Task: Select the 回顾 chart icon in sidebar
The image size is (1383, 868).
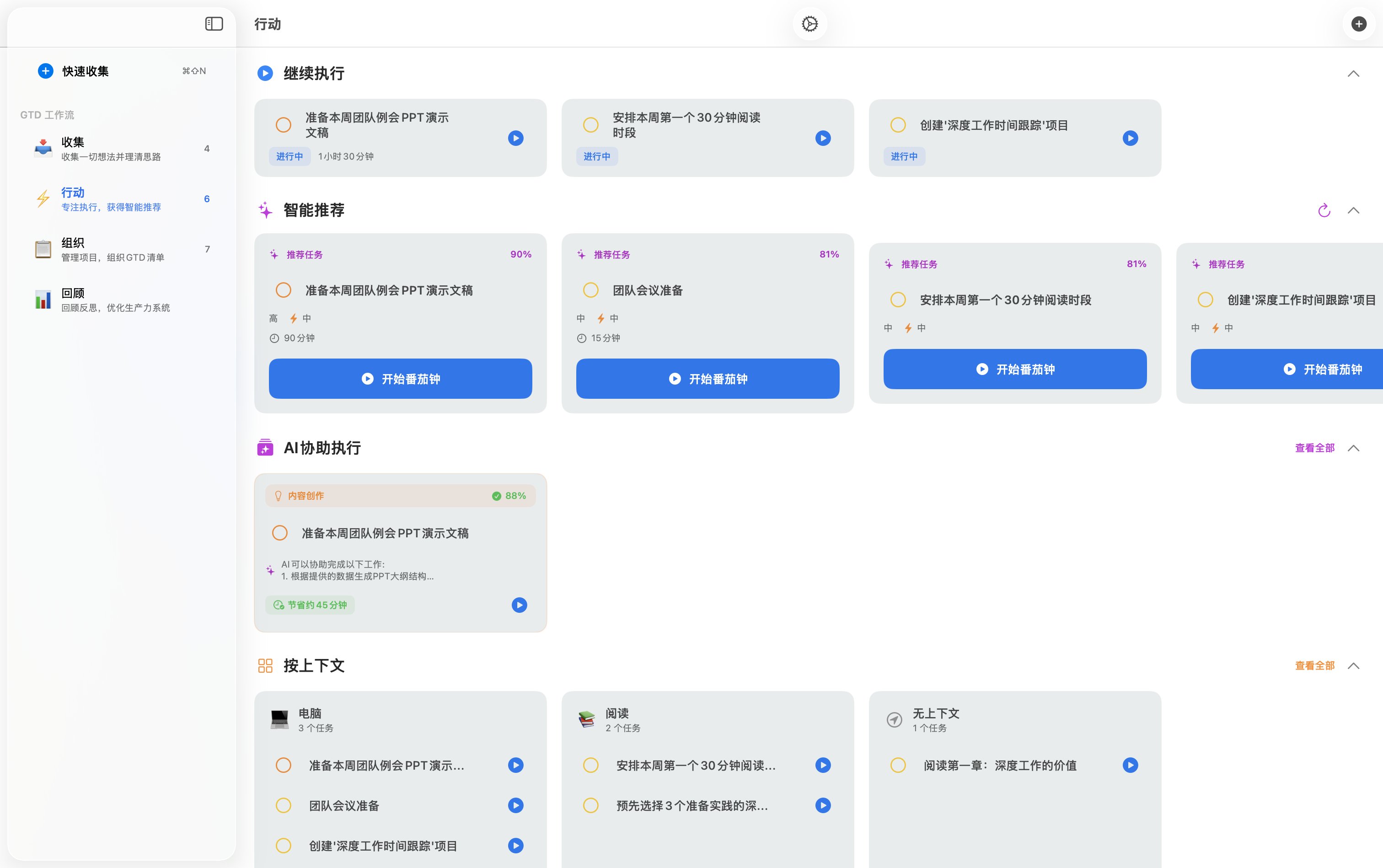Action: point(43,299)
